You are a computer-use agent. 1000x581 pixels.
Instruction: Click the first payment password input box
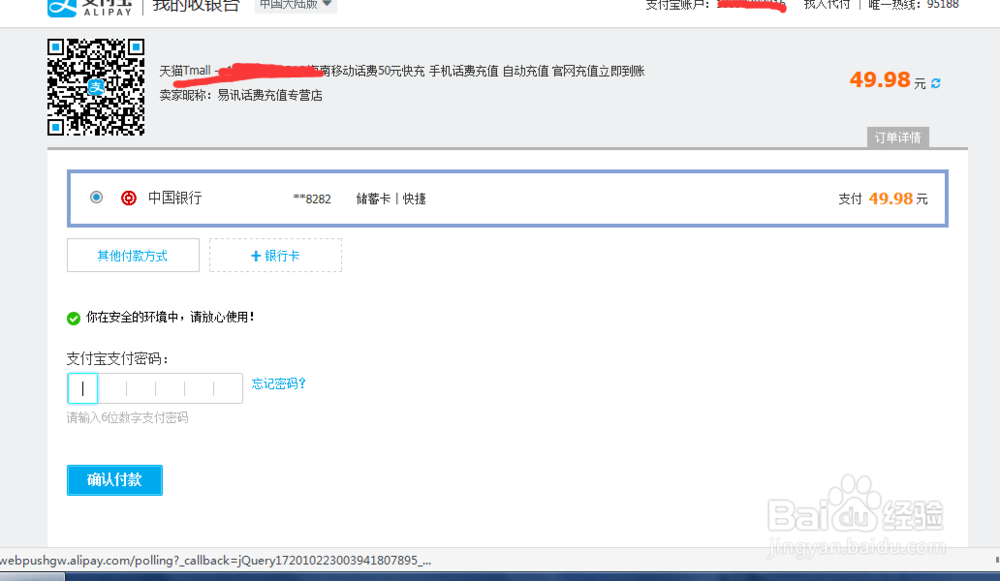point(82,387)
